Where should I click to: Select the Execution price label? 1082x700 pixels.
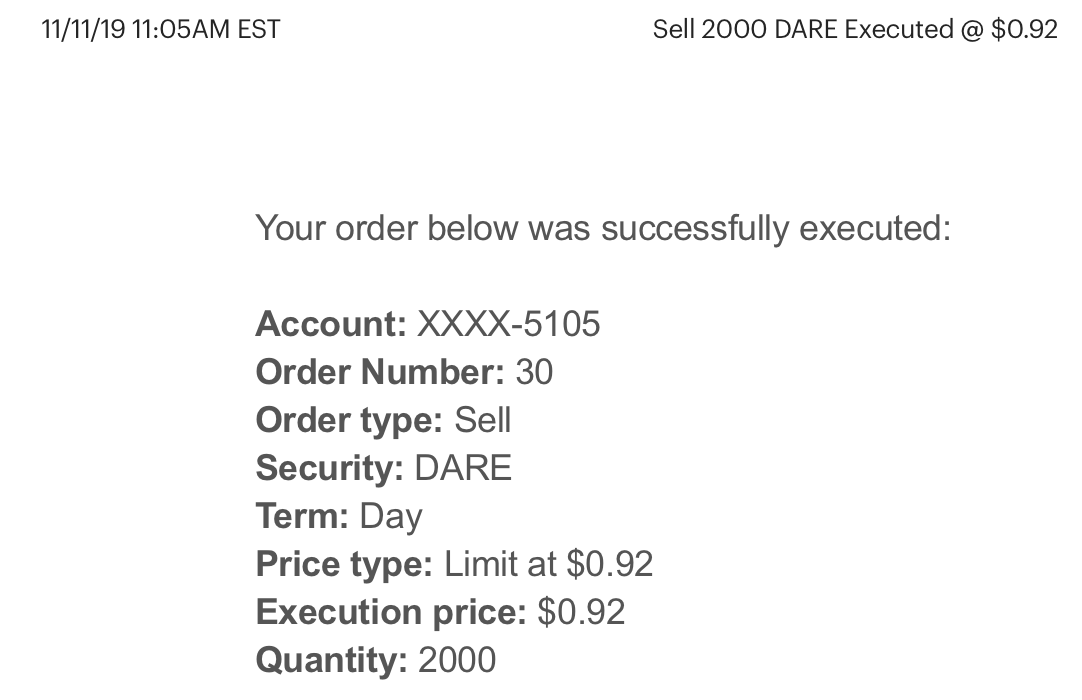click(x=390, y=612)
